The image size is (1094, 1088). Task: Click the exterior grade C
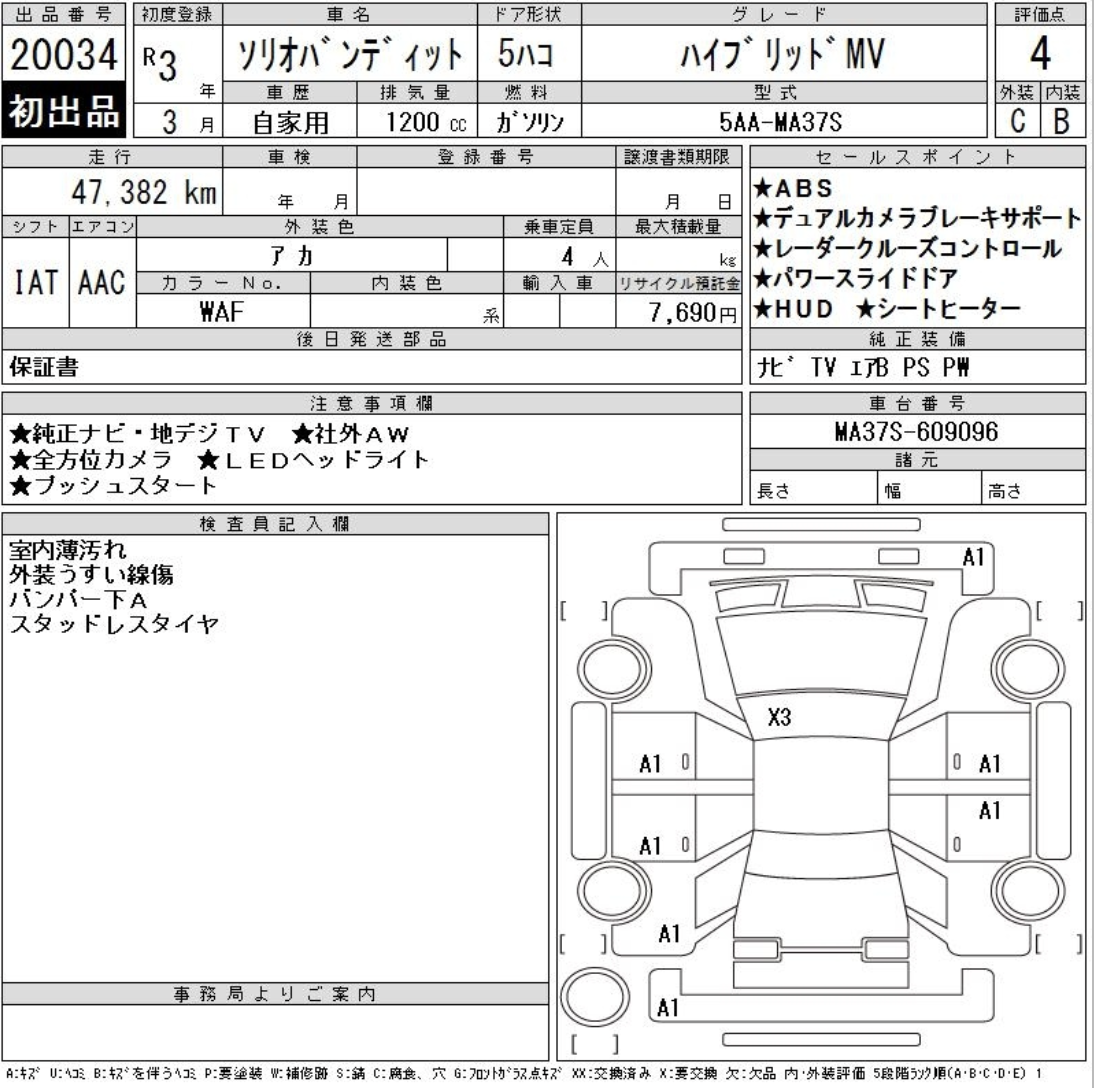click(1018, 121)
